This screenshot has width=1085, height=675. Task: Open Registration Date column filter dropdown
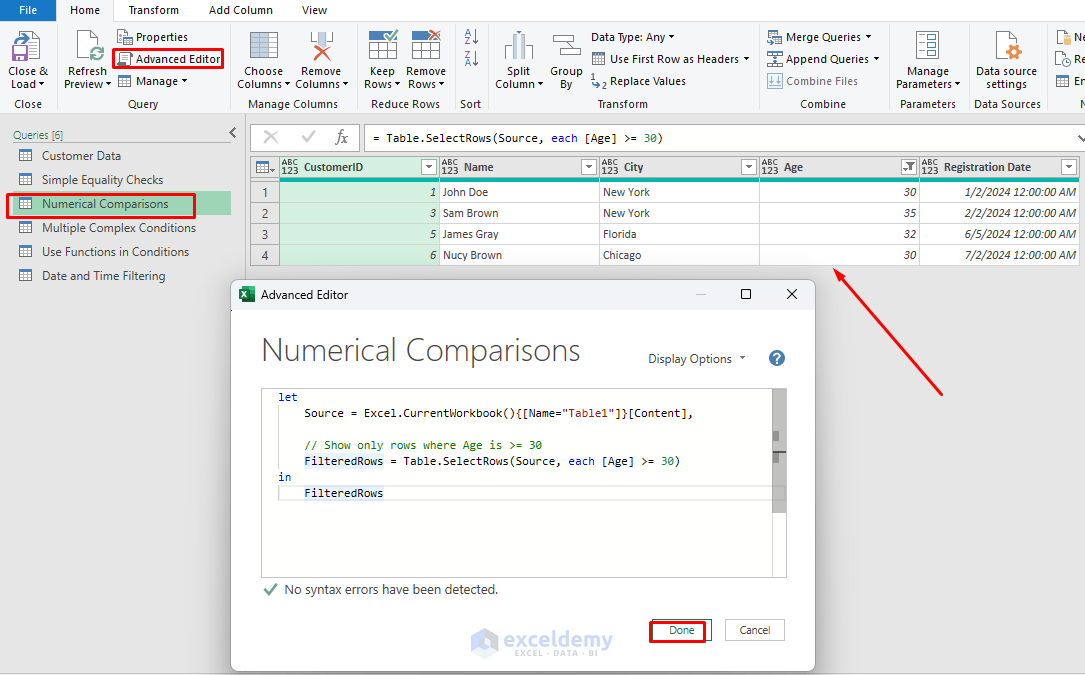pyautogui.click(x=1068, y=167)
